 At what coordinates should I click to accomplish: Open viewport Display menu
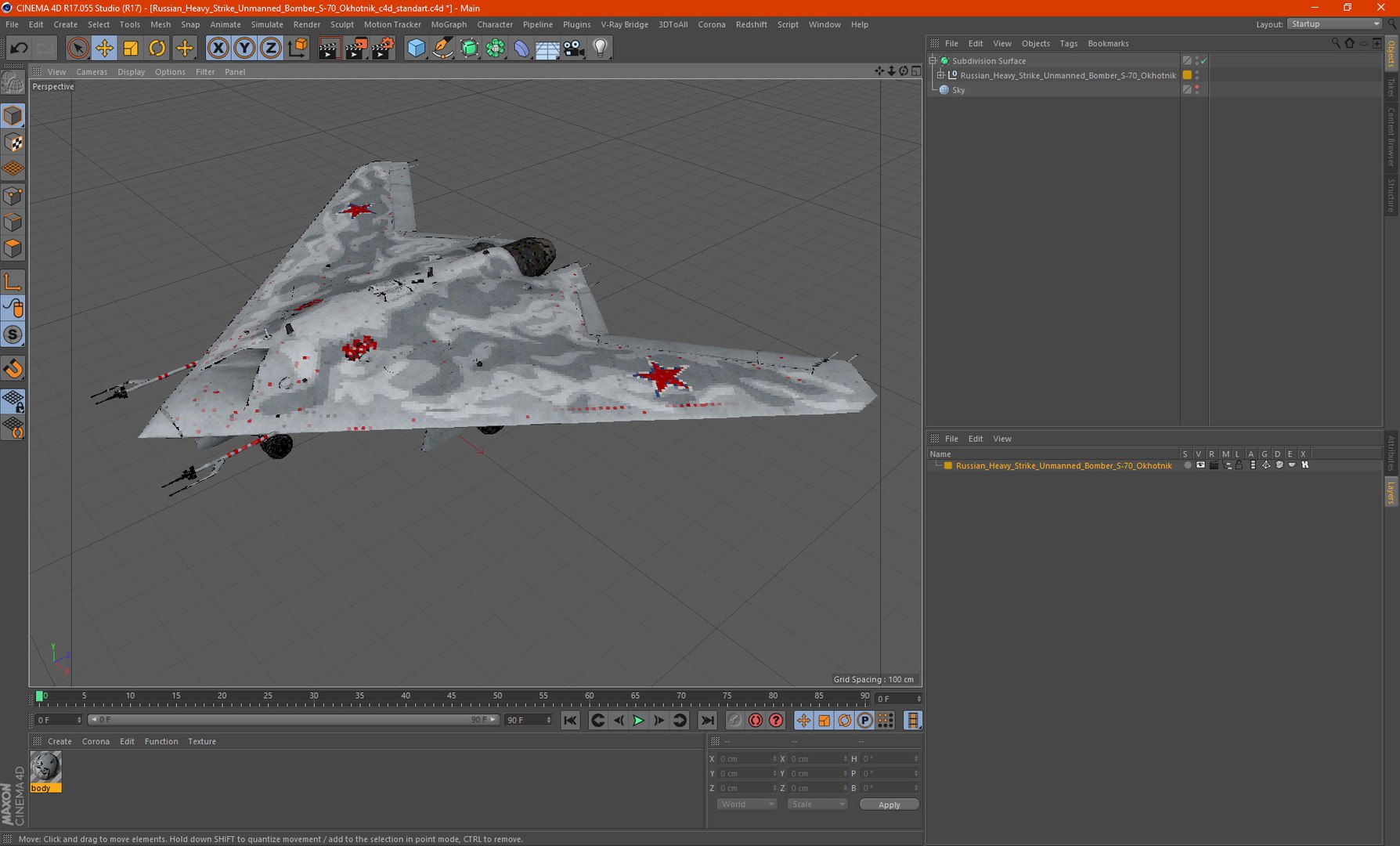click(132, 72)
